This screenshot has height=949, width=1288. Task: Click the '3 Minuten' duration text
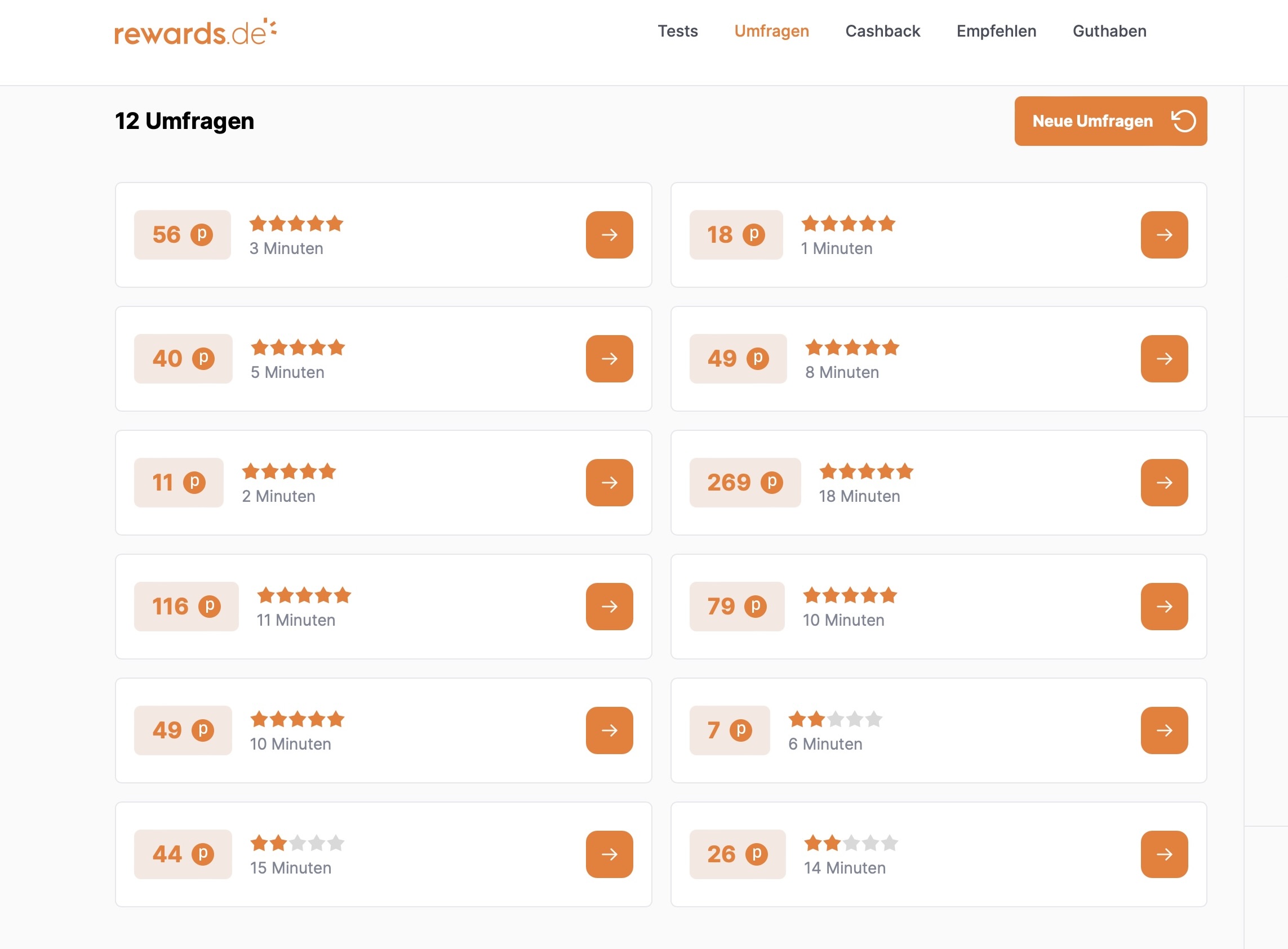click(x=286, y=248)
